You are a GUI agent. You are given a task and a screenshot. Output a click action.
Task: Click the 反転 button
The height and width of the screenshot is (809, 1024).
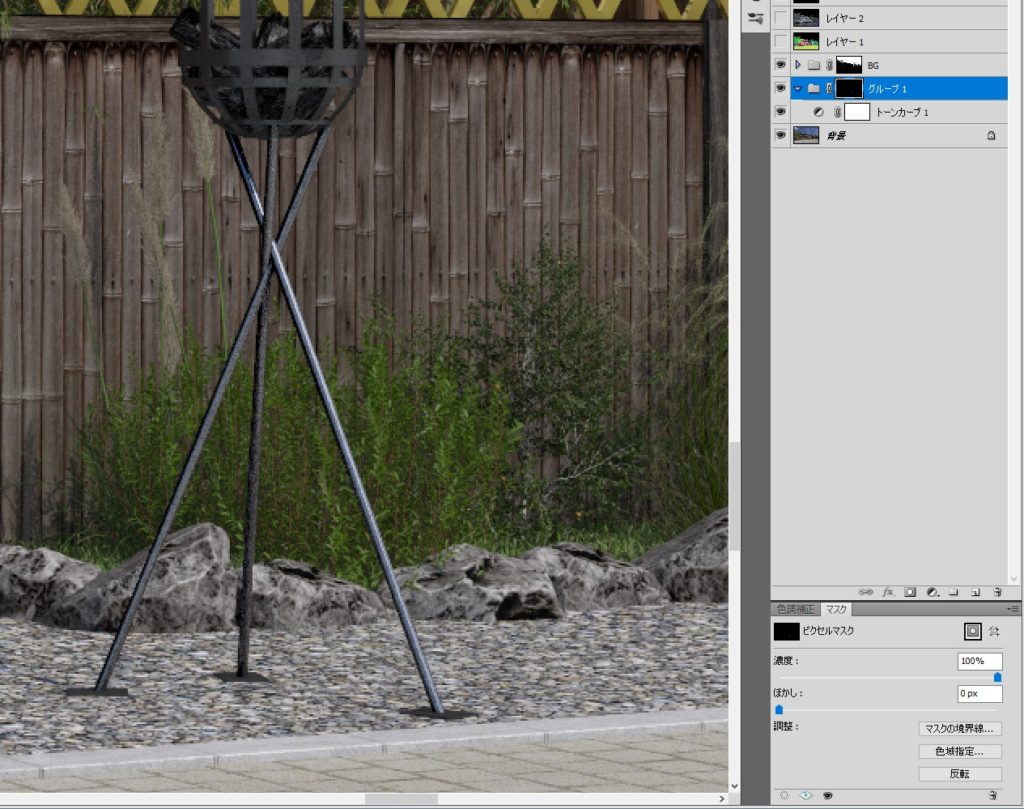pos(959,774)
